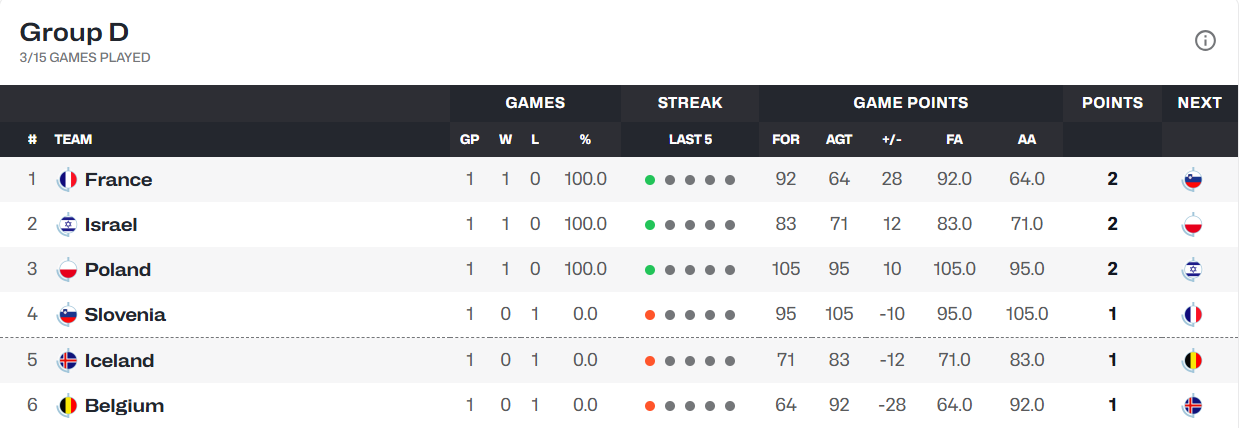Click France's flag icon in team column
Viewport: 1242px width, 428px height.
67,180
